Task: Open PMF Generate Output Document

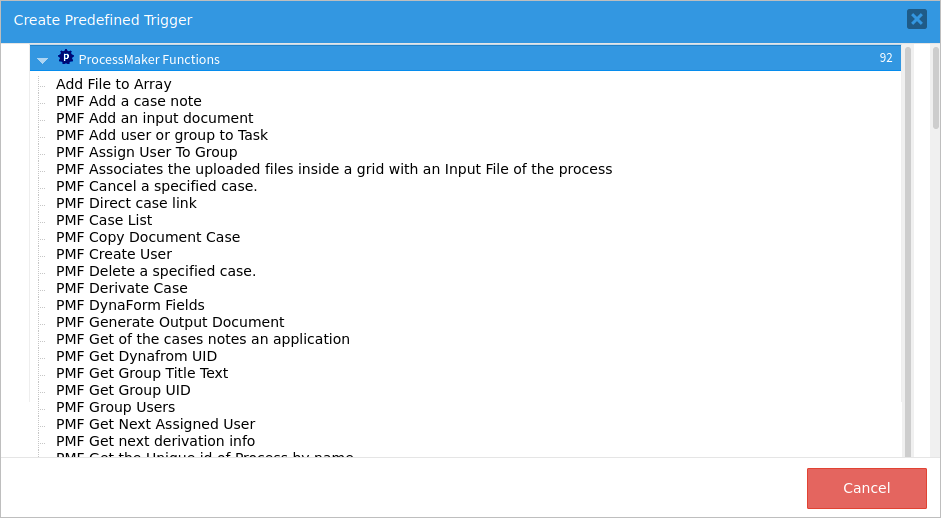Action: click(170, 322)
